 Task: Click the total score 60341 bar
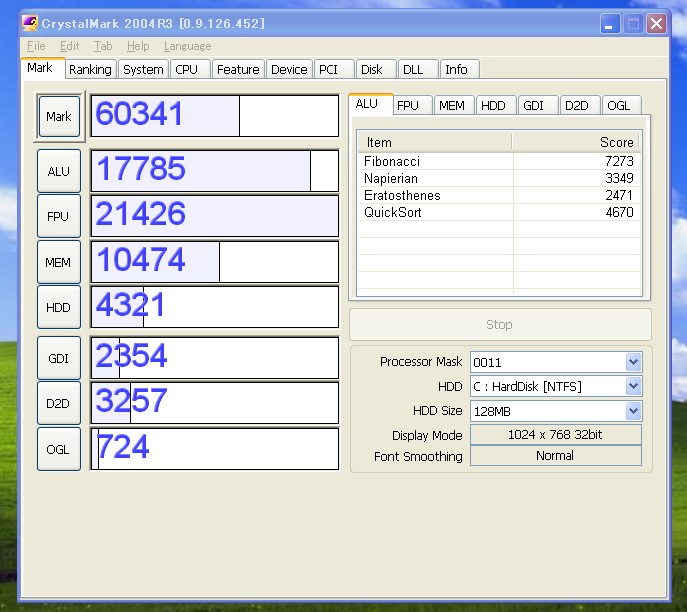tap(215, 116)
